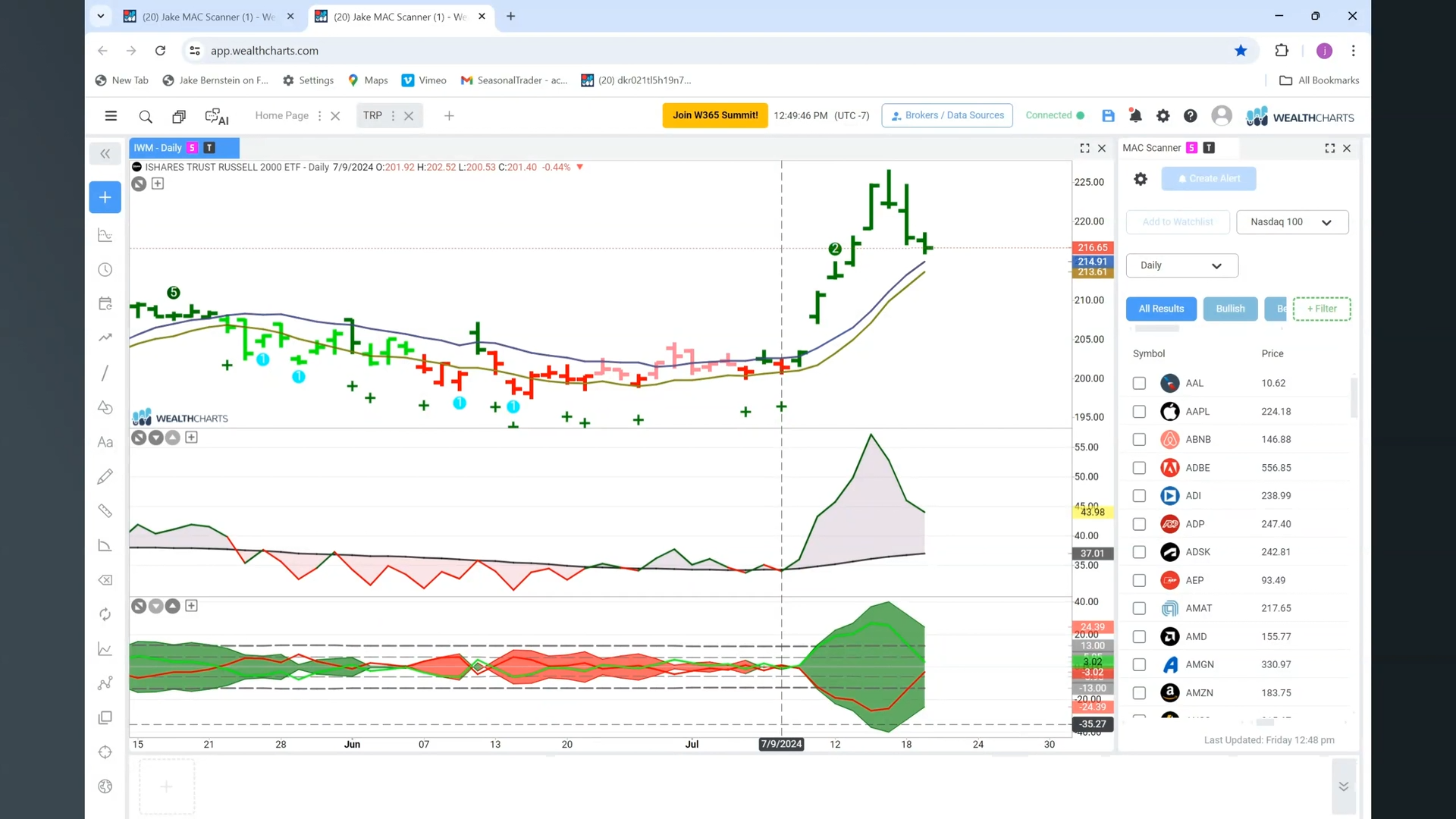This screenshot has height=819, width=1456.
Task: Click the filter tabs horizontal scrollbar
Action: [1156, 328]
